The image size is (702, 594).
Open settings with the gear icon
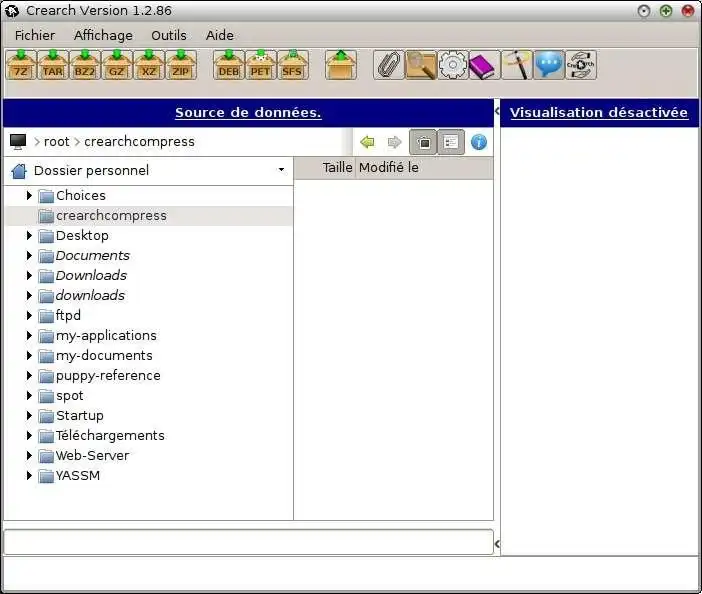[x=453, y=65]
